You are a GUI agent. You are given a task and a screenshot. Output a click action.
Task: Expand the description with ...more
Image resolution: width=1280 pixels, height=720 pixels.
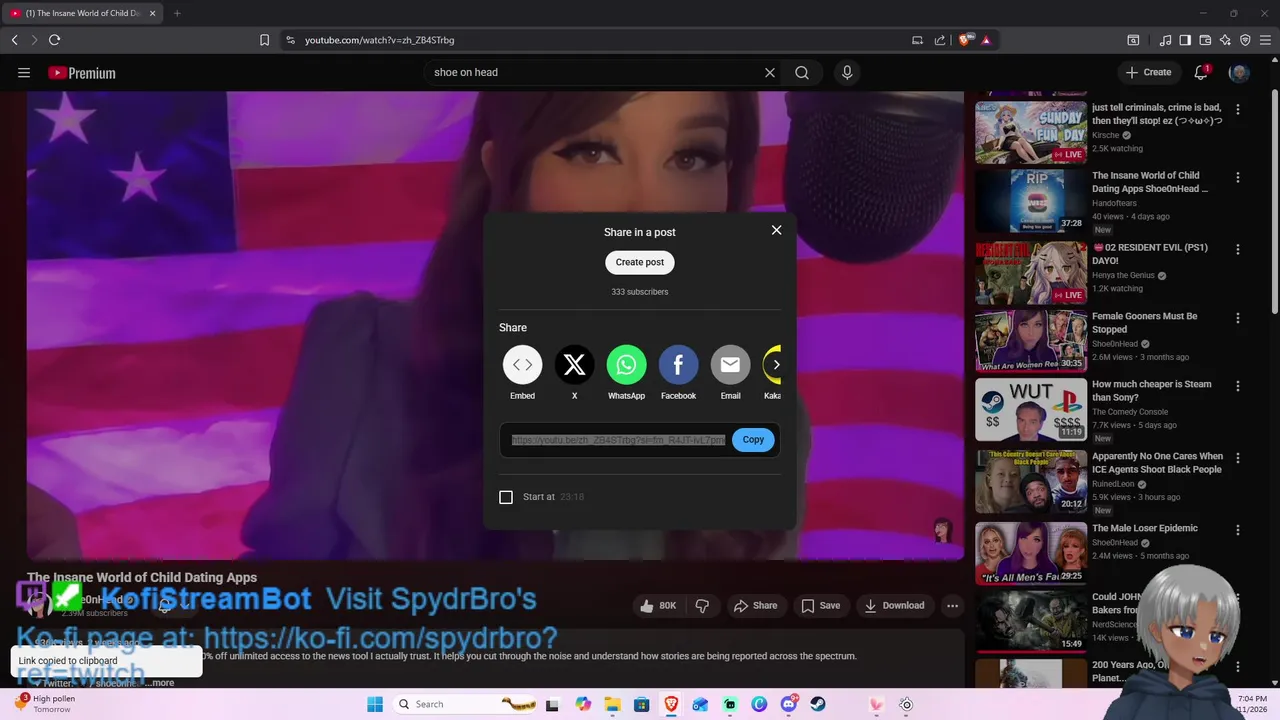point(160,683)
